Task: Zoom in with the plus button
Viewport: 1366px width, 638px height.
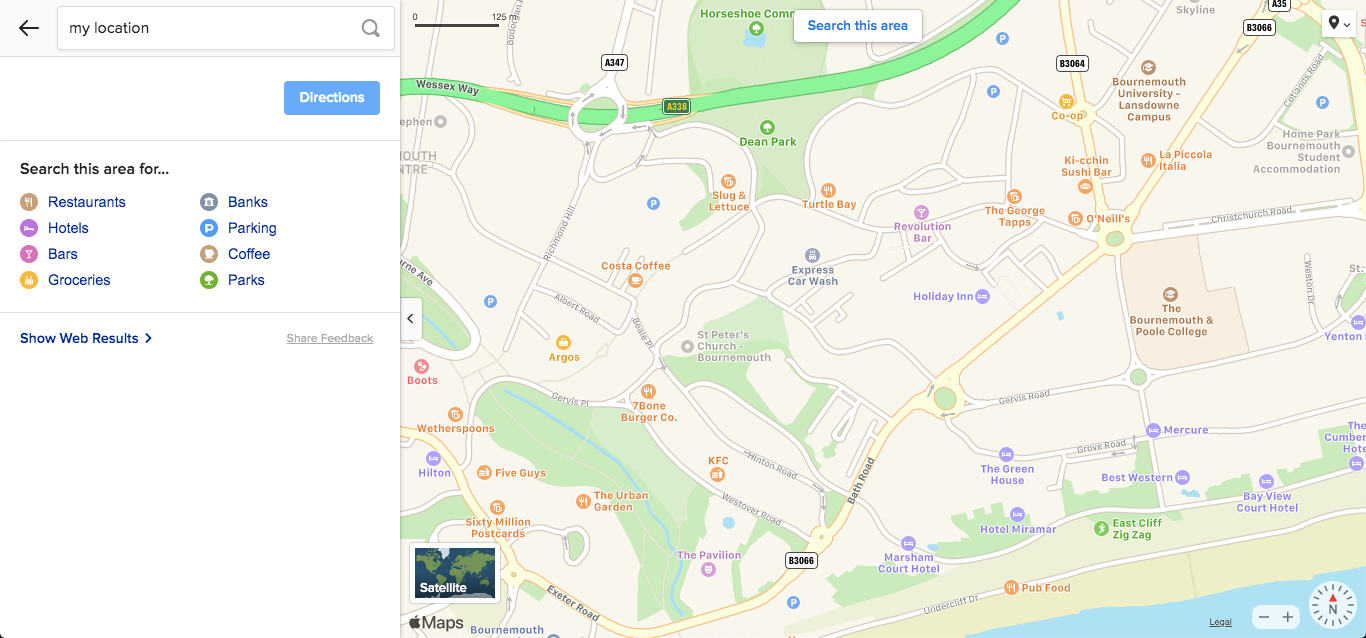Action: coord(1288,617)
